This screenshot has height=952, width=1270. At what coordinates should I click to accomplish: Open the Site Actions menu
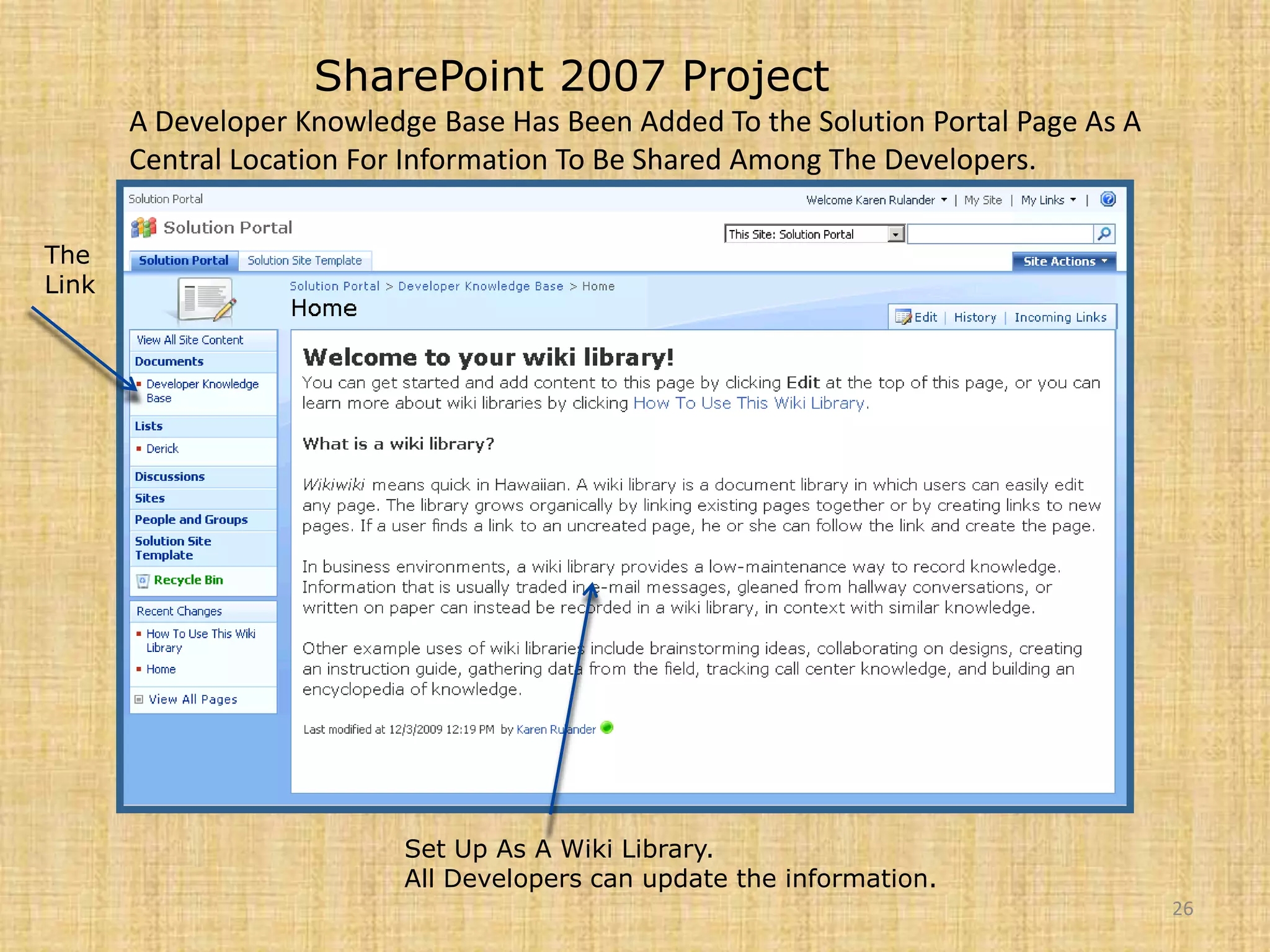click(1064, 262)
